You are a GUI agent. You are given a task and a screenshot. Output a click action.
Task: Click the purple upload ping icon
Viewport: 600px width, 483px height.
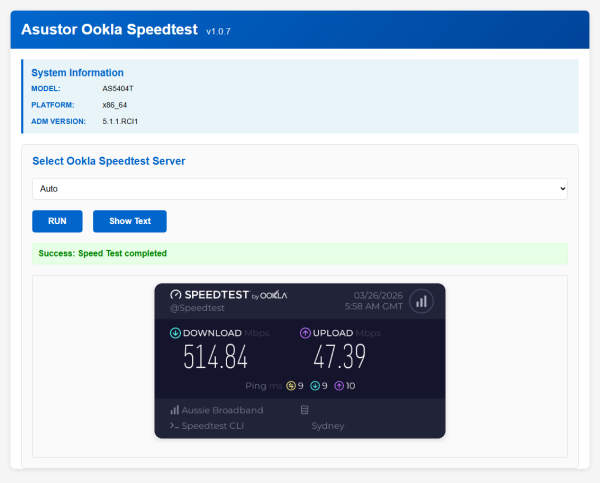pos(339,386)
